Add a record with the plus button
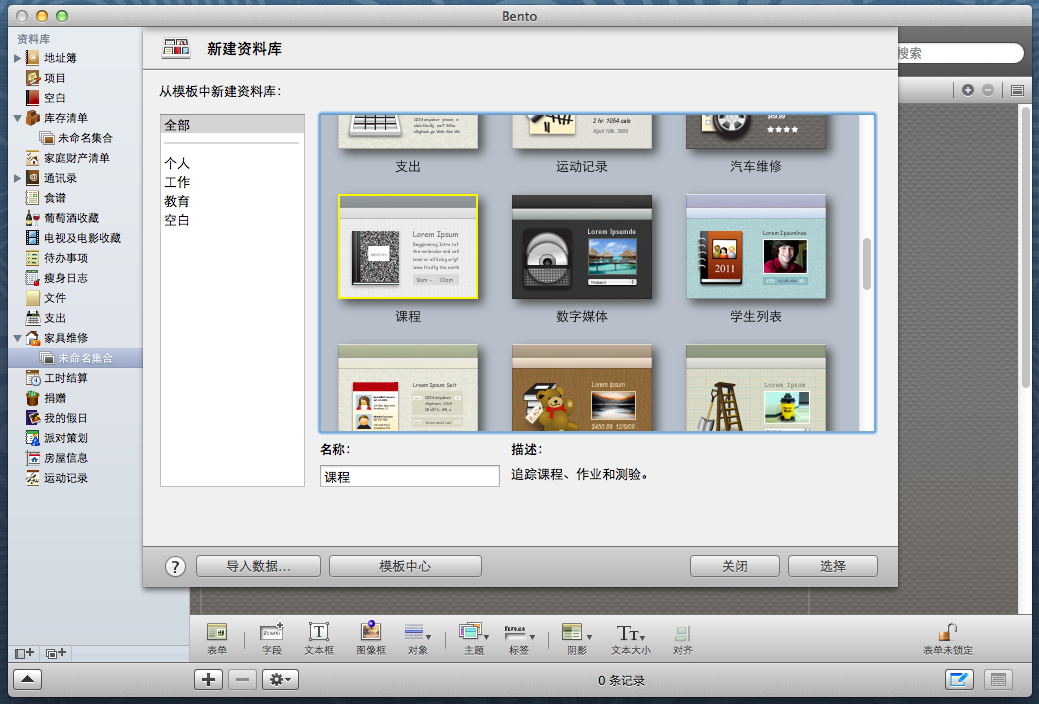 pos(208,679)
